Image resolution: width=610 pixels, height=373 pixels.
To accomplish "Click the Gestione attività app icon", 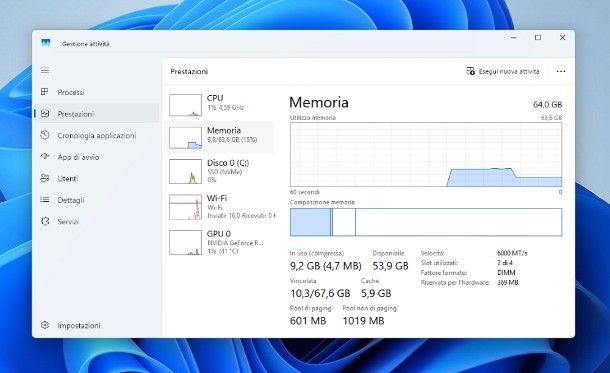I will 46,42.
